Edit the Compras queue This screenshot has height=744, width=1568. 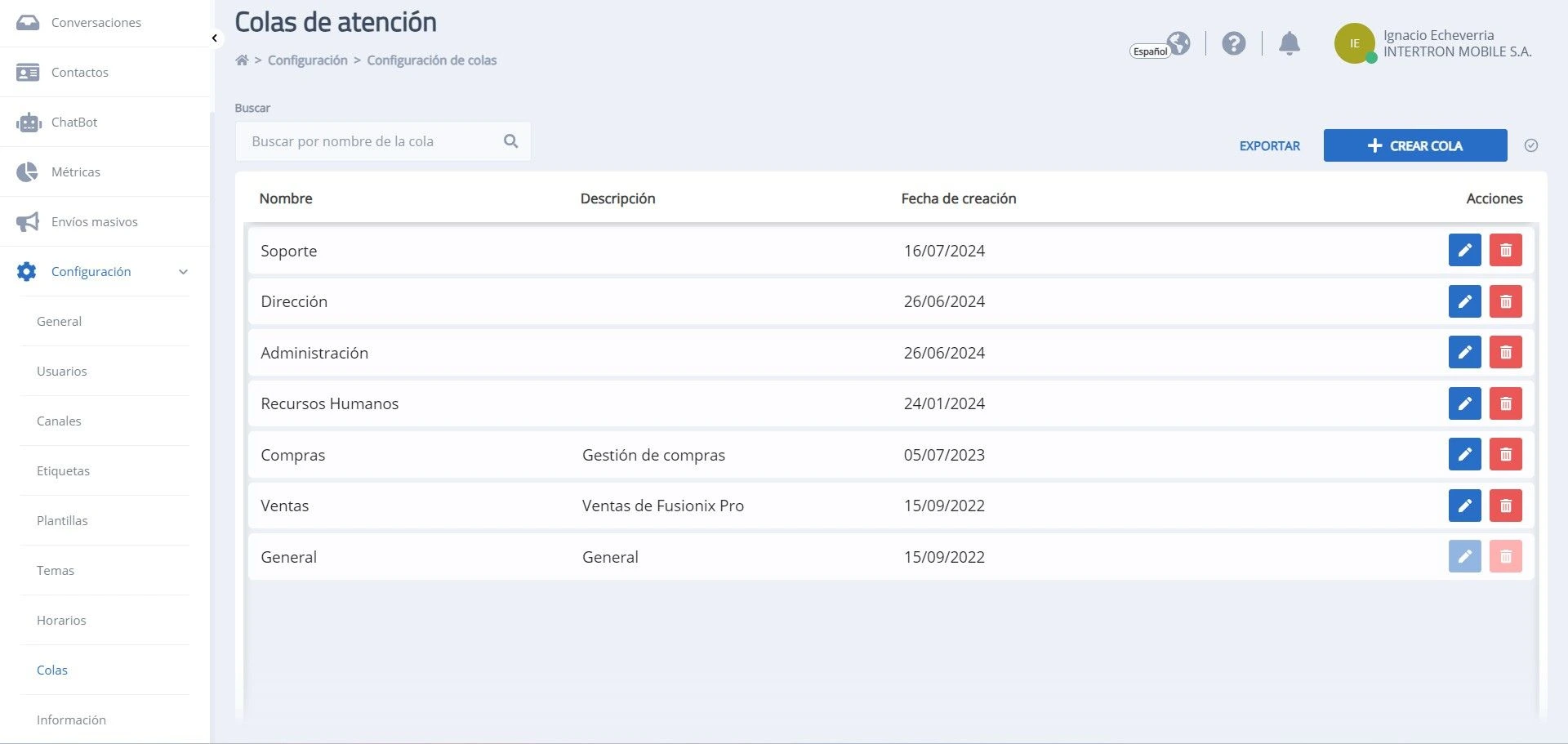pos(1464,455)
